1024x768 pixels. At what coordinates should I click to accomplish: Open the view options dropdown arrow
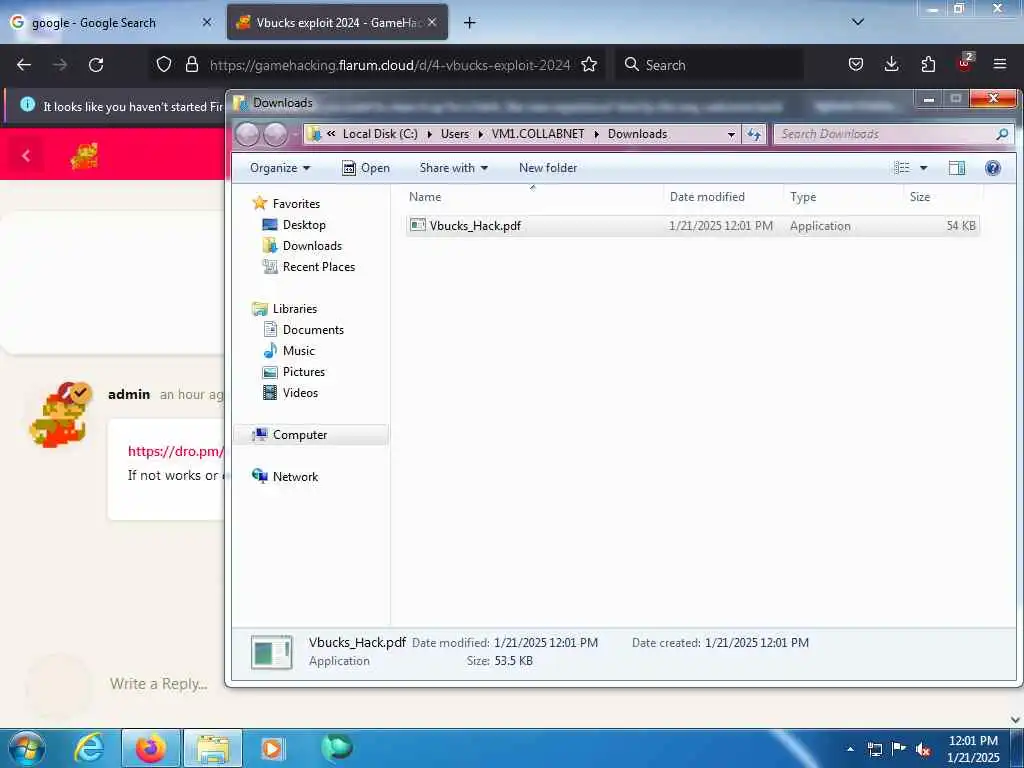pos(923,168)
